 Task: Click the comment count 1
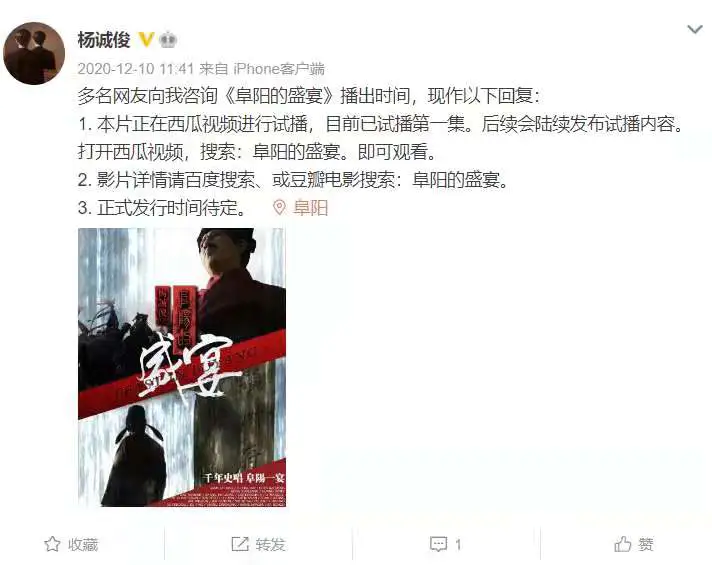click(458, 544)
